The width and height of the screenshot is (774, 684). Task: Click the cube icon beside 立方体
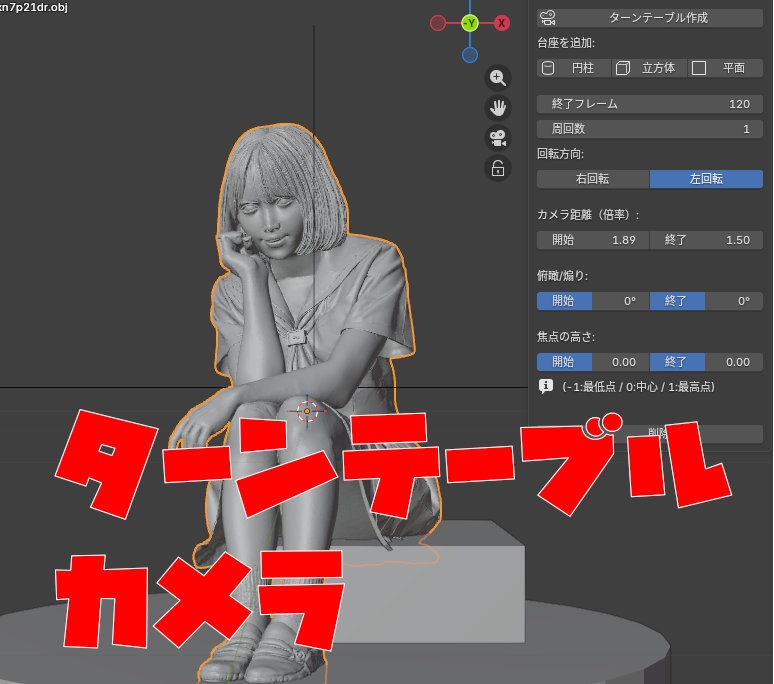pos(623,68)
